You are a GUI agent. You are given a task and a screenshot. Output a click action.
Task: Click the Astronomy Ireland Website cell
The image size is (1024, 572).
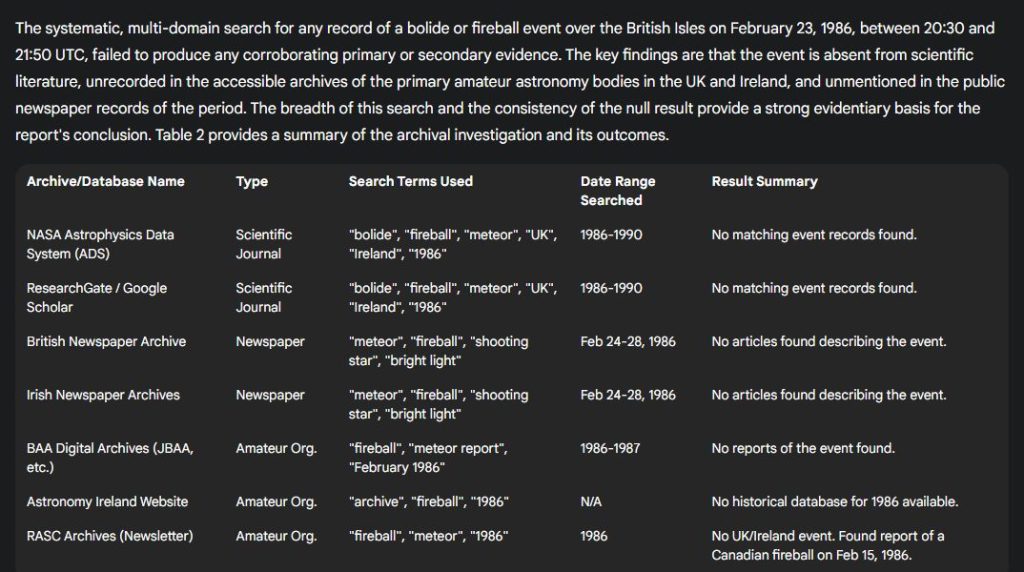[107, 501]
